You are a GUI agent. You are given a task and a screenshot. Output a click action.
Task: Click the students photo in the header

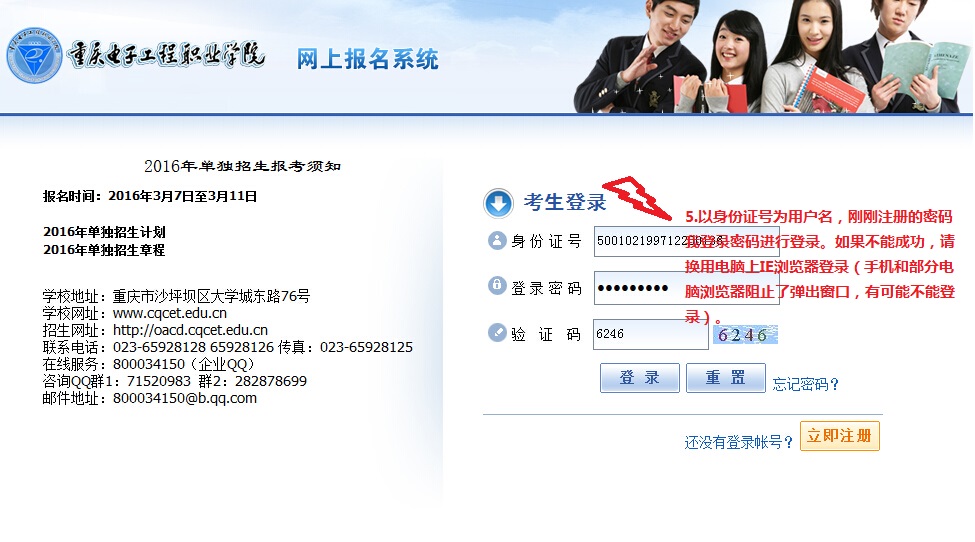coord(771,57)
